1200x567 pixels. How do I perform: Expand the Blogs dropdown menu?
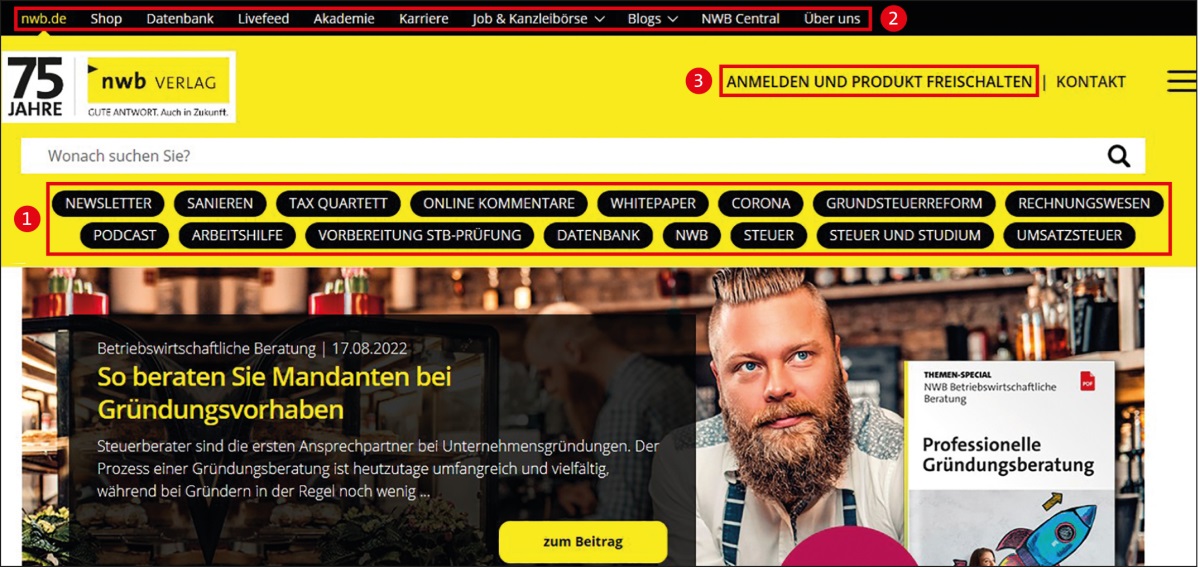[653, 18]
